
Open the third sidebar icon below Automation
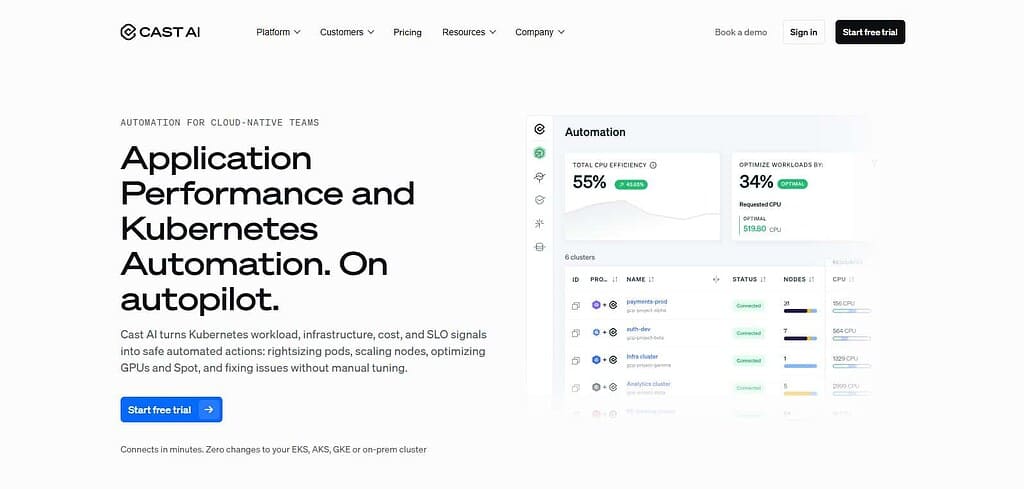pyautogui.click(x=539, y=177)
